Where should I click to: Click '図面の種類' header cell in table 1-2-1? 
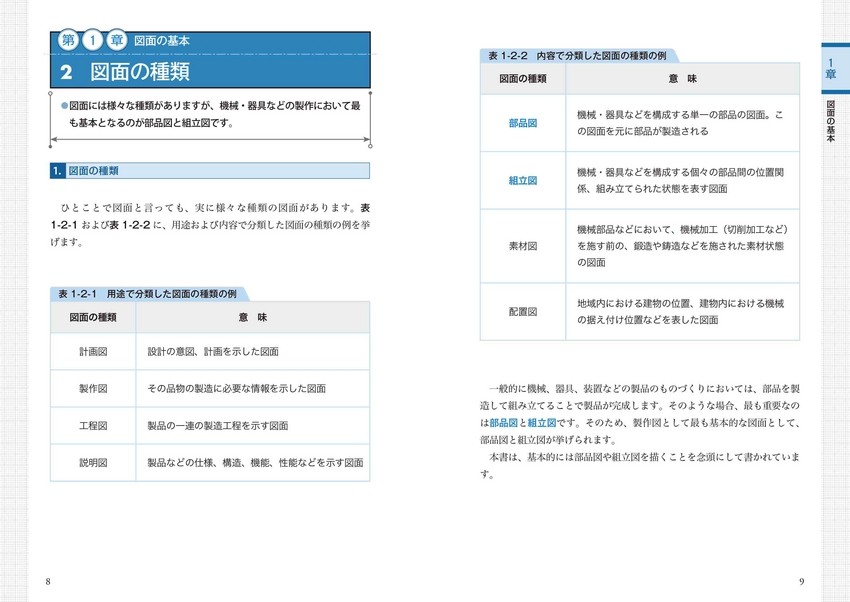point(93,318)
